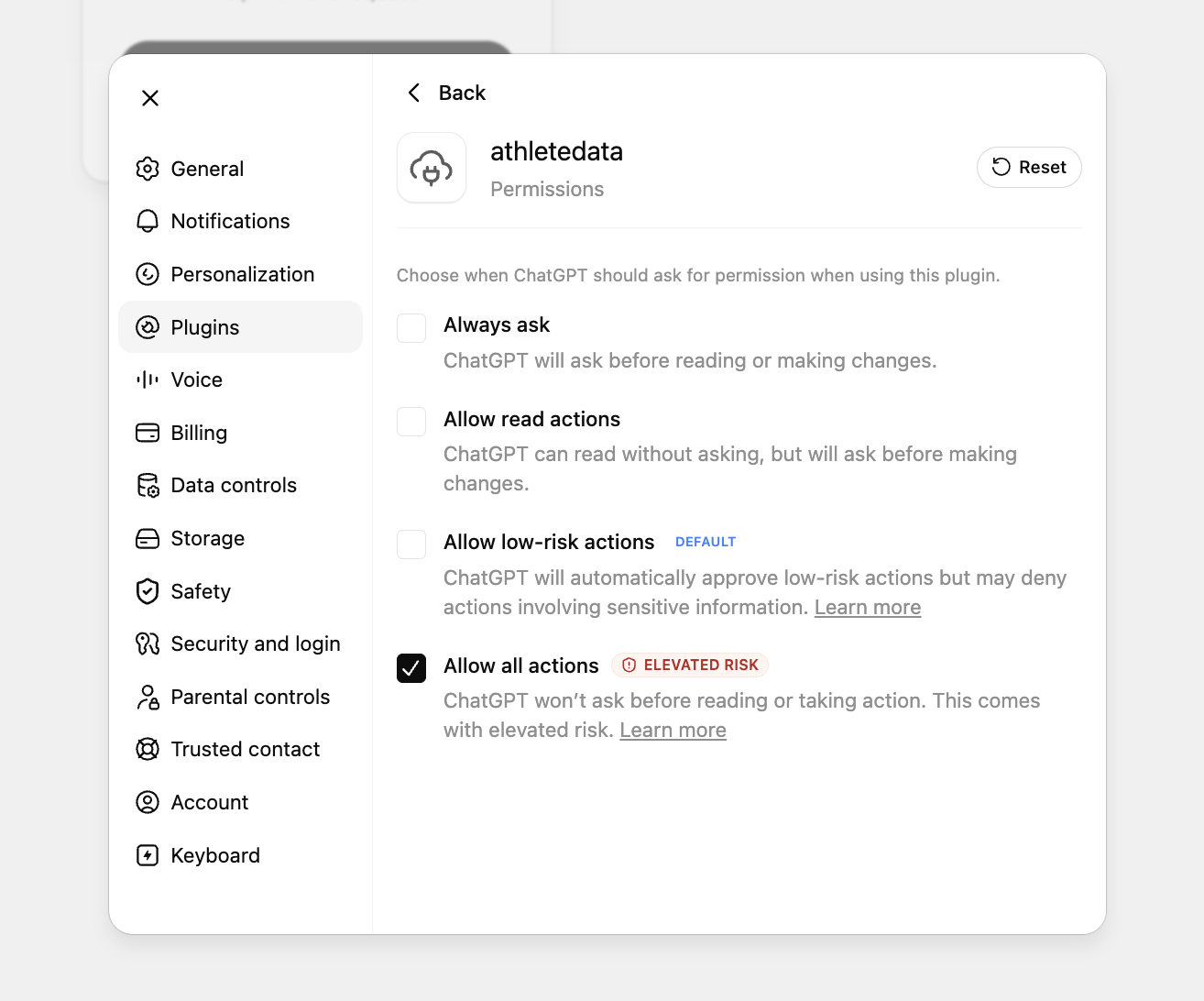
Task: Enable the Always ask checkbox
Action: pyautogui.click(x=411, y=328)
